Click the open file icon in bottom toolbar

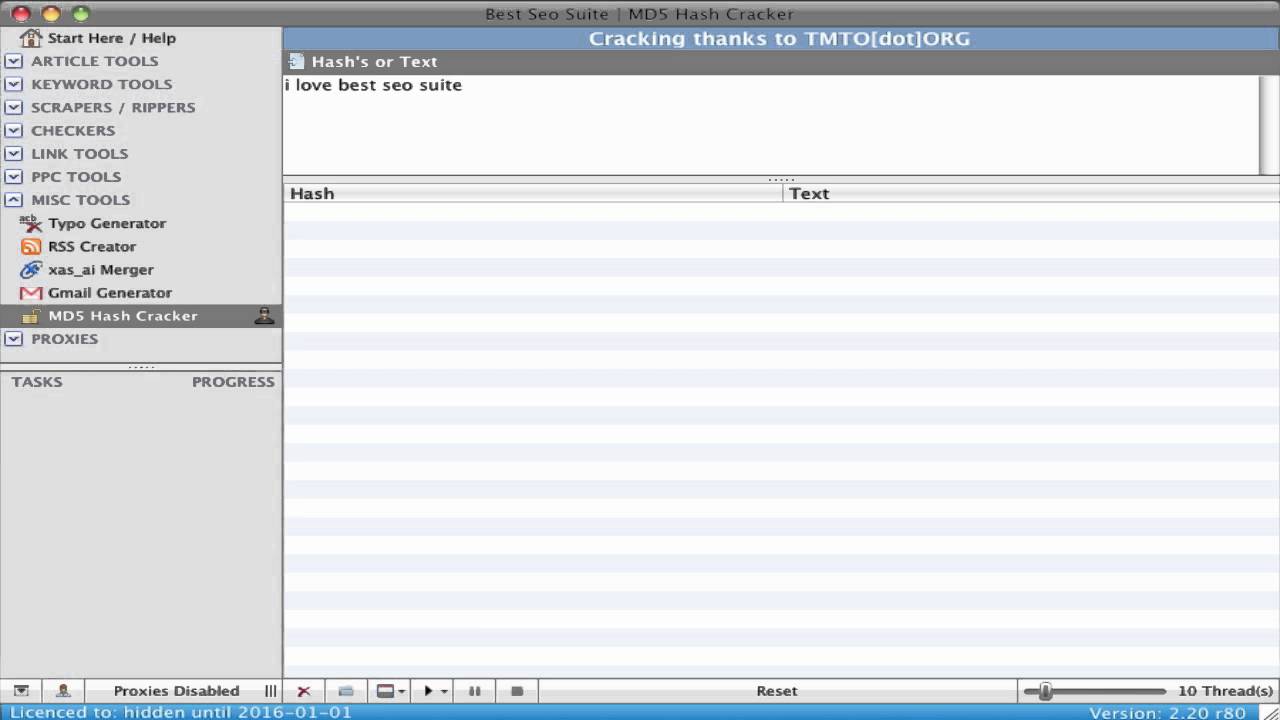pos(346,691)
